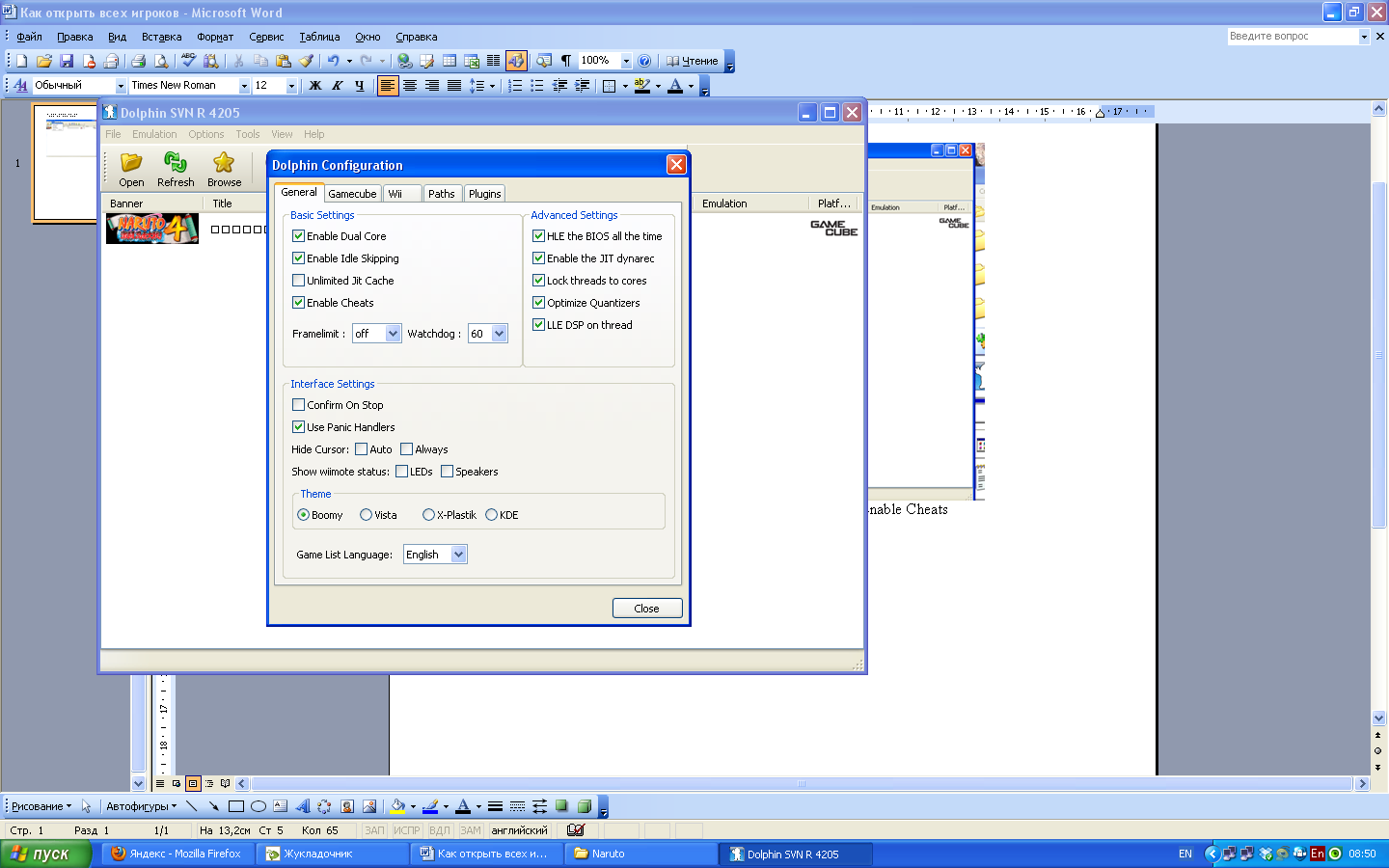Open the paragraph style dropdown in Word
This screenshot has height=868, width=1389.
pos(121,86)
